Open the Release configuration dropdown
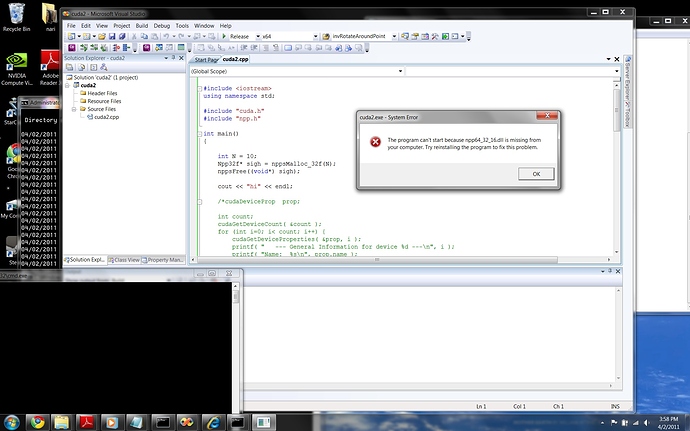Screen dimensions: 690x431 click(258, 37)
